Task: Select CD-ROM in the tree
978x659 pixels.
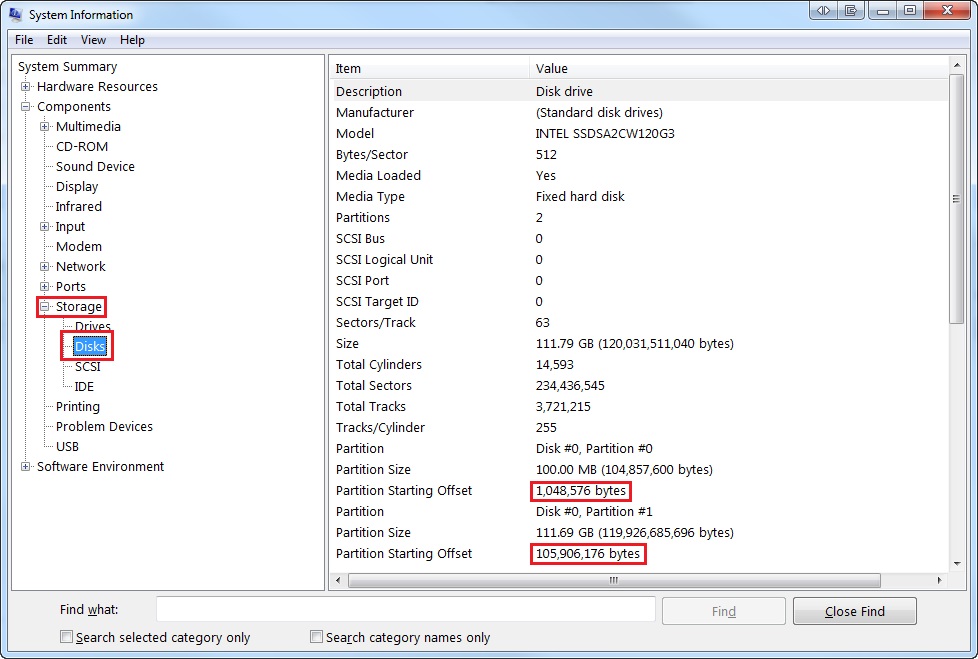Action: (82, 147)
